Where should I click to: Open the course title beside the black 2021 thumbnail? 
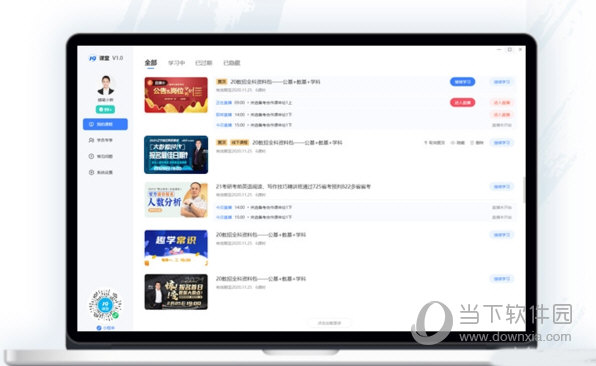point(261,279)
